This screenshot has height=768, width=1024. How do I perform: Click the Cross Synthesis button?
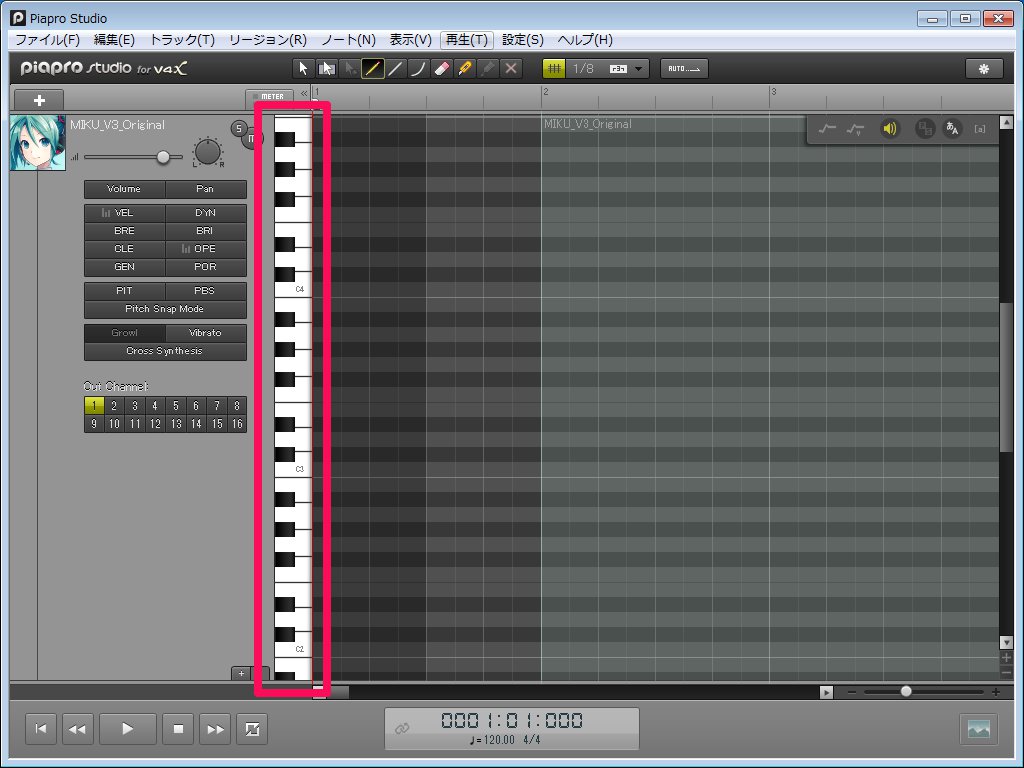click(x=165, y=351)
